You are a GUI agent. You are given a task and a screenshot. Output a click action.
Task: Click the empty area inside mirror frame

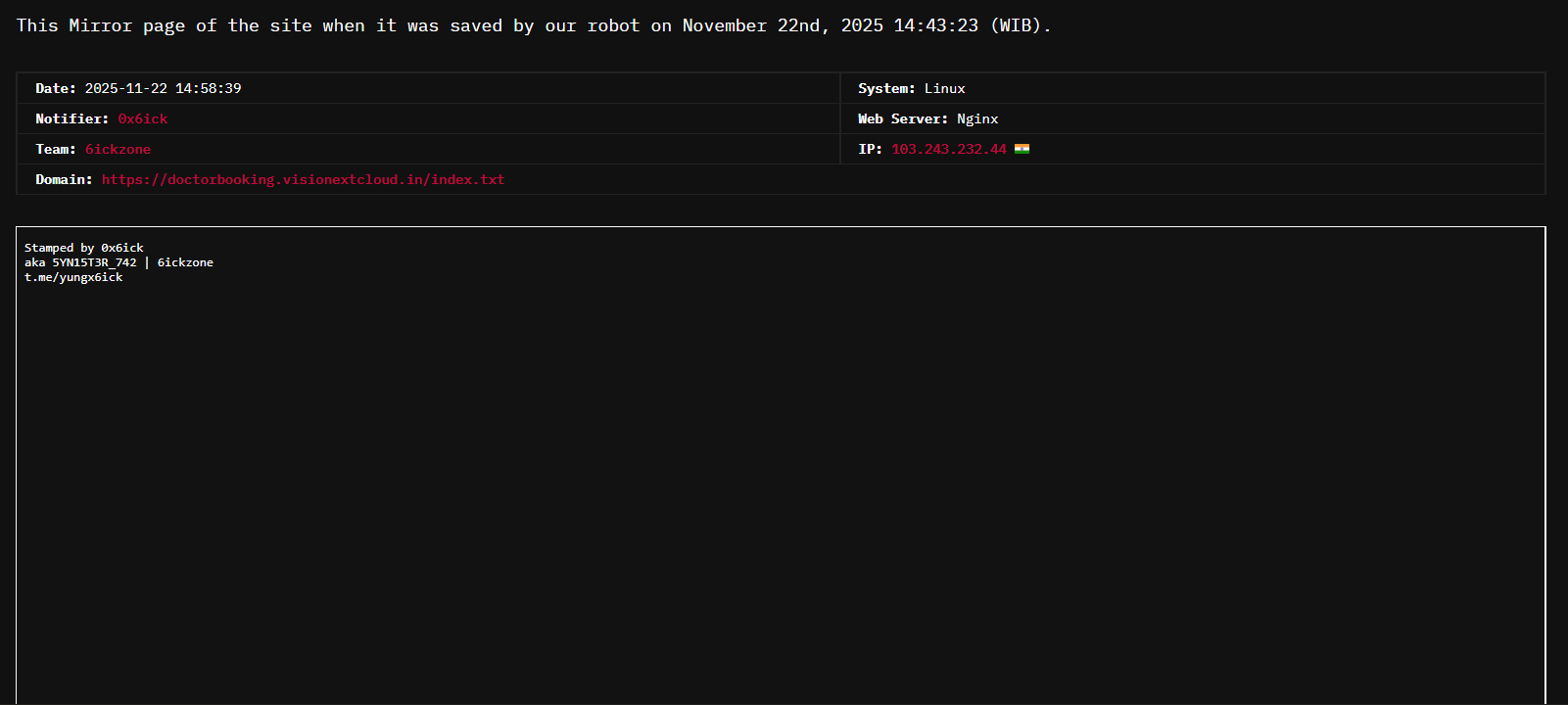point(781,490)
